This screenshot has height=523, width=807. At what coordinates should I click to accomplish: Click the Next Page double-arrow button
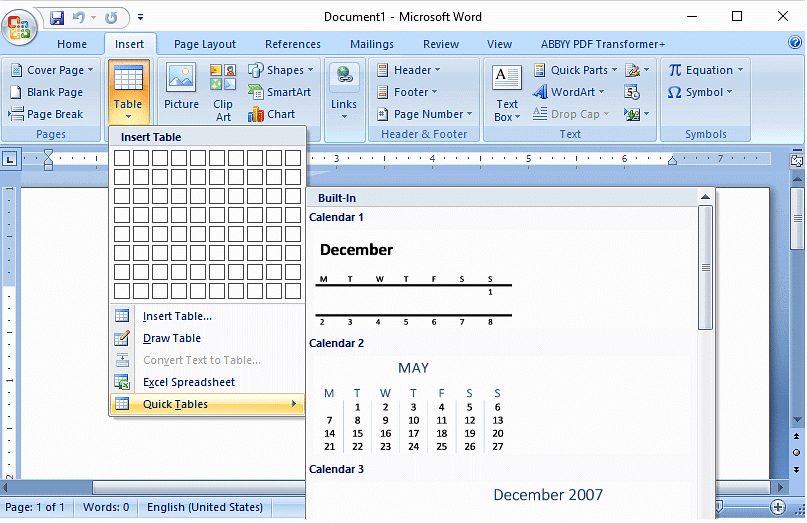(x=797, y=469)
